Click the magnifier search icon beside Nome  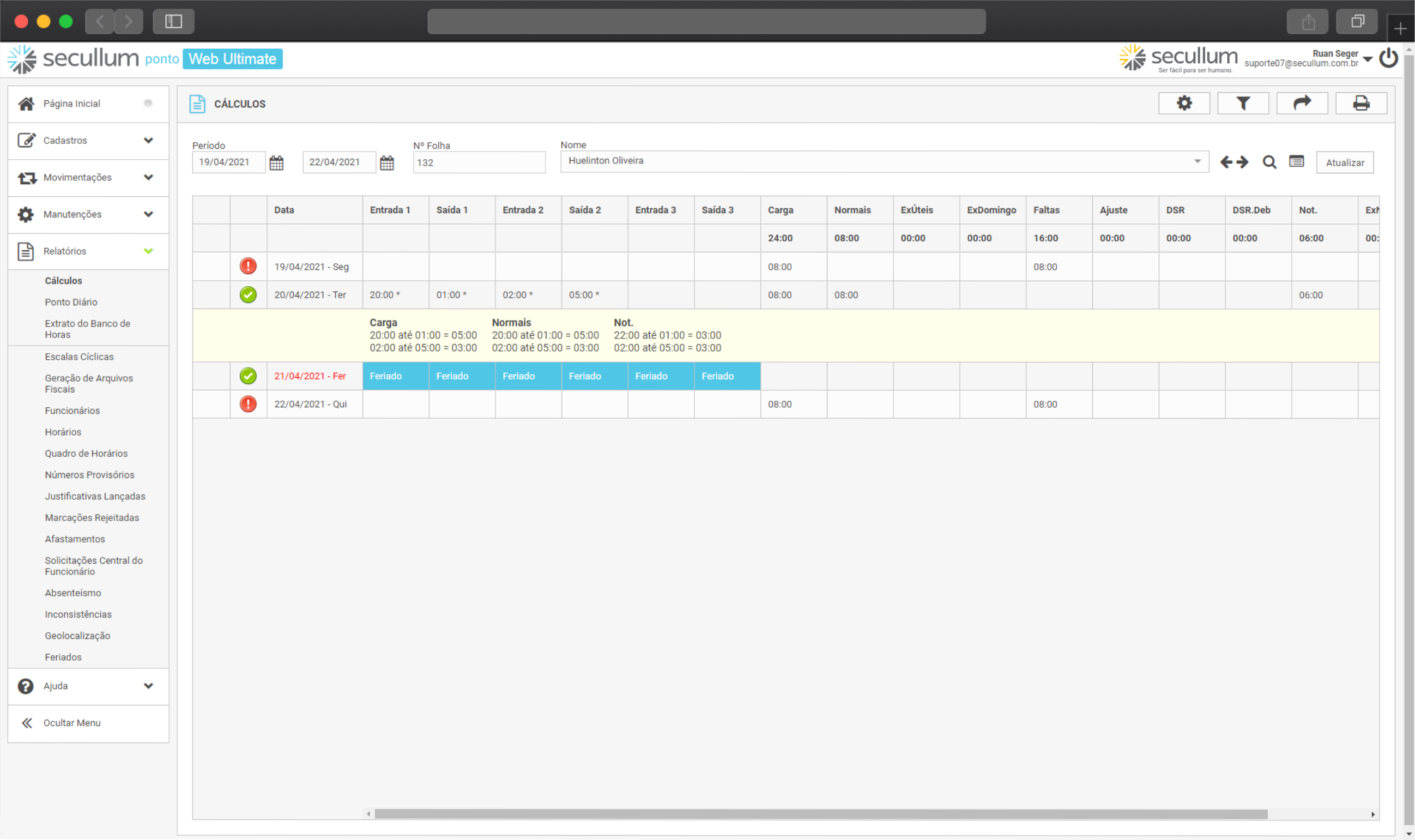[x=1269, y=163]
